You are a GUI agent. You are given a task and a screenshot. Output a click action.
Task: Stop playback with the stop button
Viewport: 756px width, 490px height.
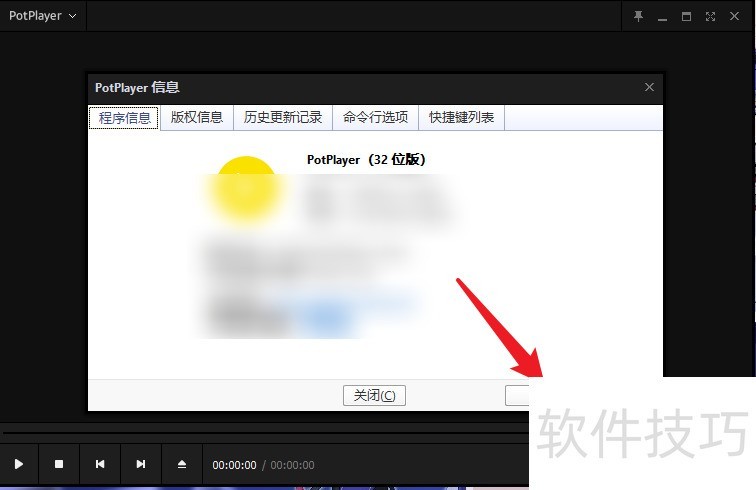coord(59,464)
